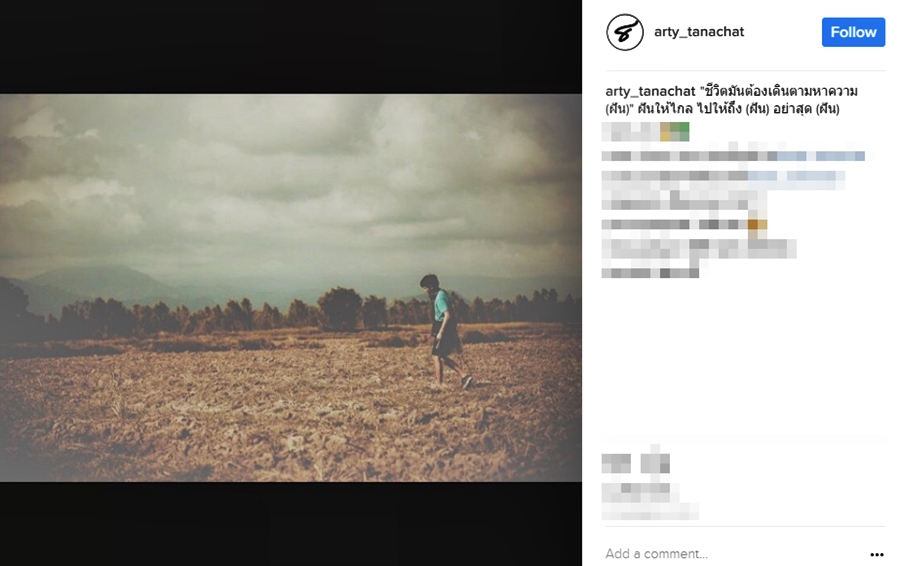Image resolution: width=900 pixels, height=566 pixels.
Task: Click the blurred green emoji under caption
Action: 674,131
